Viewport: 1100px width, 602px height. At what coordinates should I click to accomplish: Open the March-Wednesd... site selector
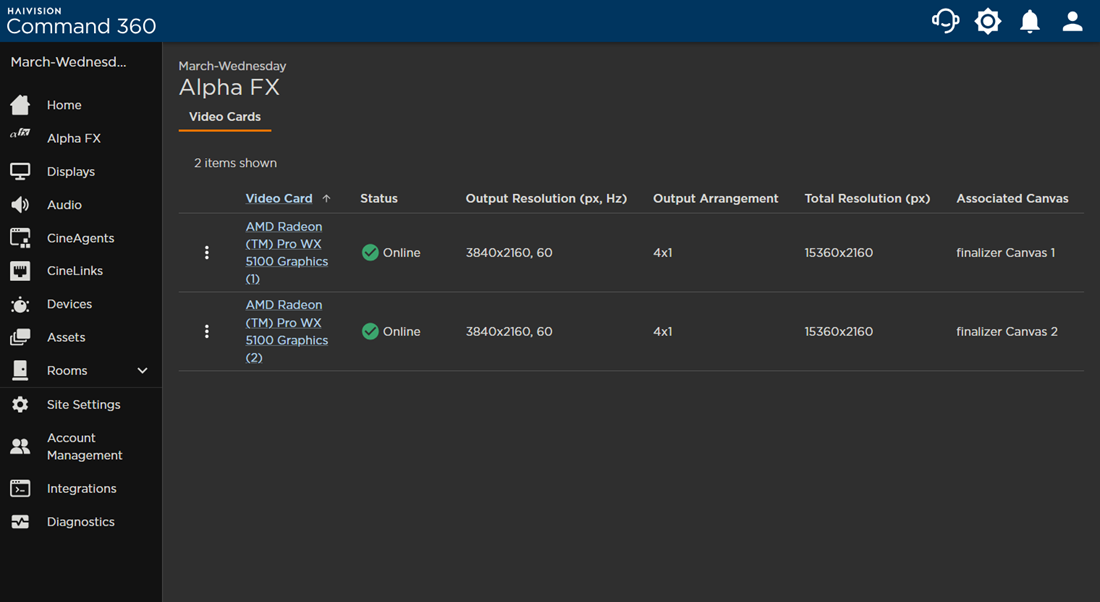69,62
